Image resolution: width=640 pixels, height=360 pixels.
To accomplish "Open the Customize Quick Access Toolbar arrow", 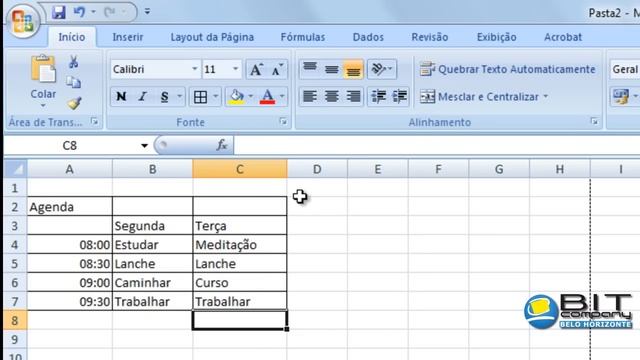I will pos(147,12).
